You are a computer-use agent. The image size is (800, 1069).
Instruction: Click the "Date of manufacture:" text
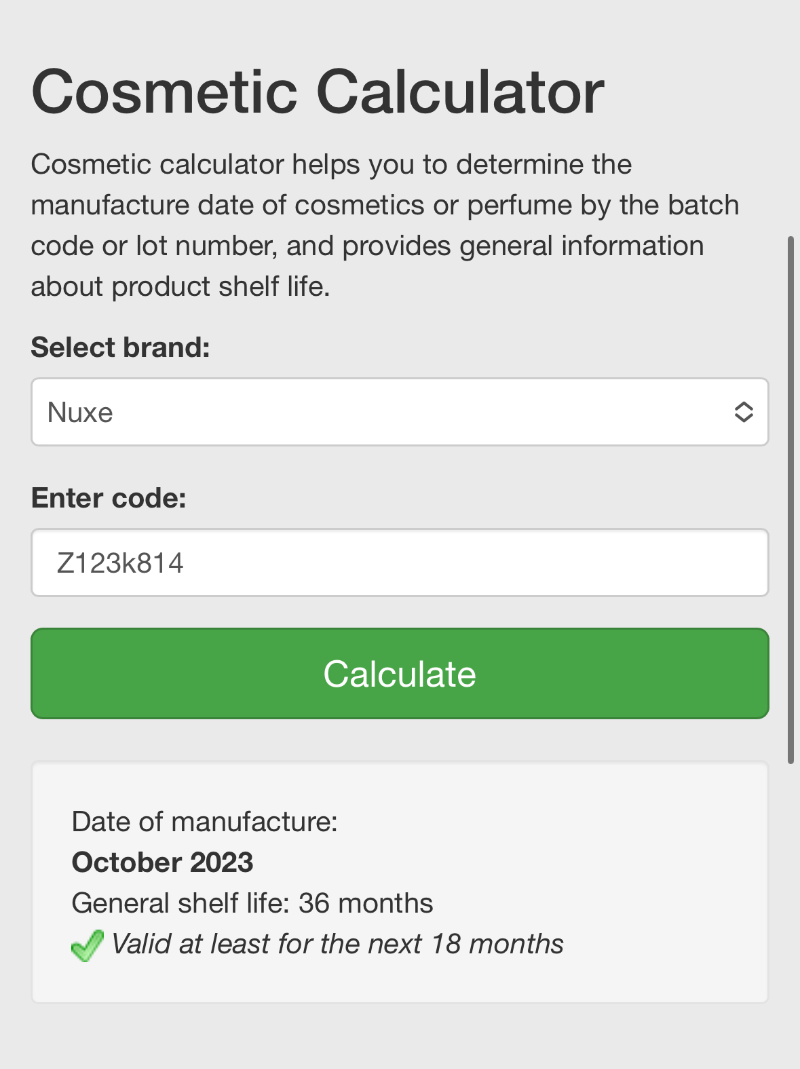point(205,822)
